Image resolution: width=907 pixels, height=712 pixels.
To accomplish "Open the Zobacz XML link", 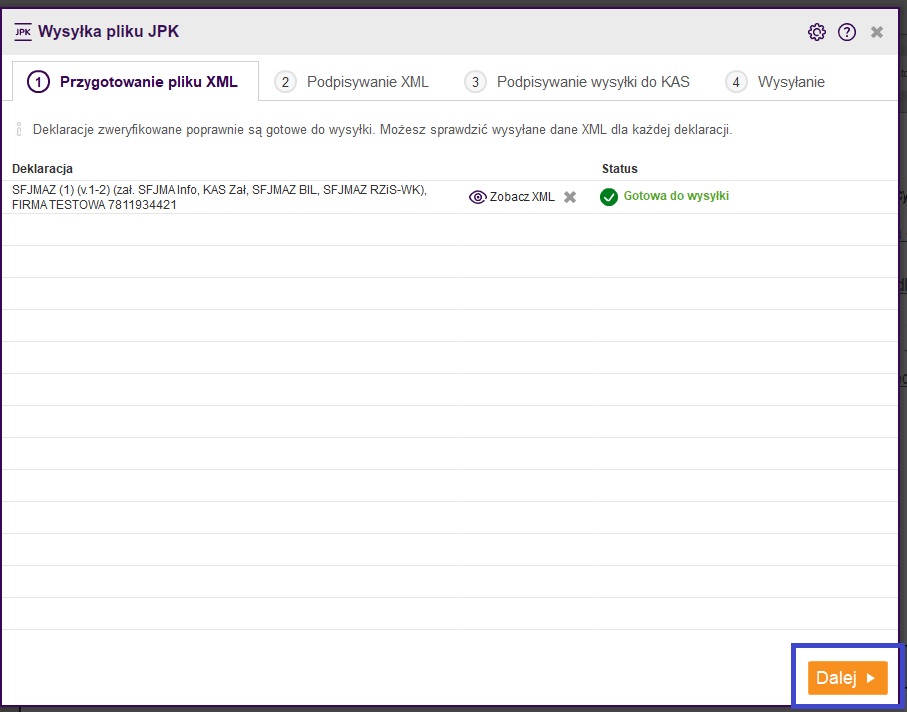I will 522,197.
